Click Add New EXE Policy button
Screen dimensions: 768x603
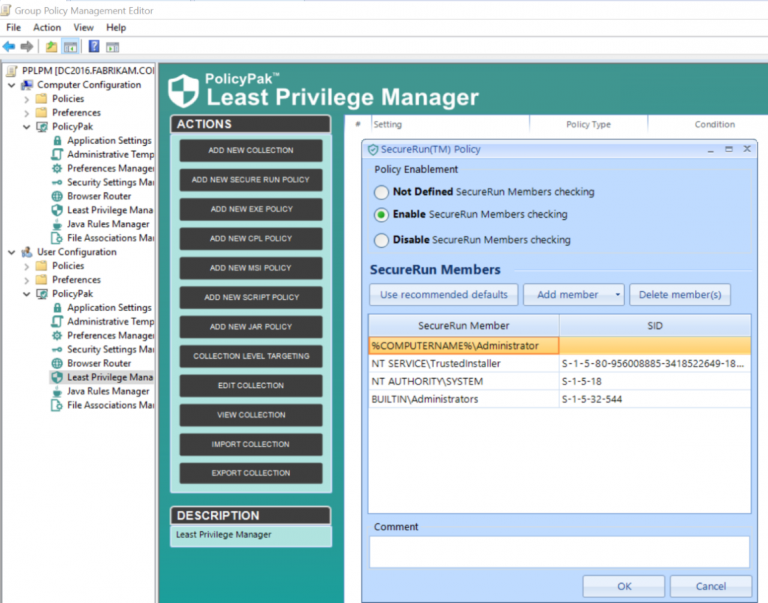(251, 209)
